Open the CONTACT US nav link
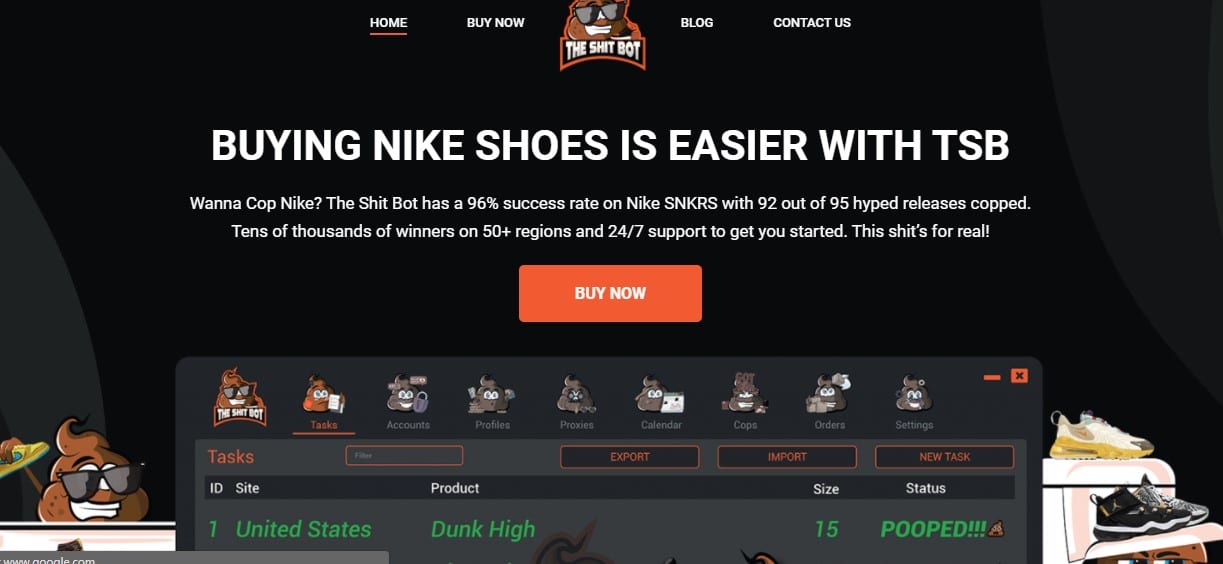The width and height of the screenshot is (1223, 564). point(812,22)
